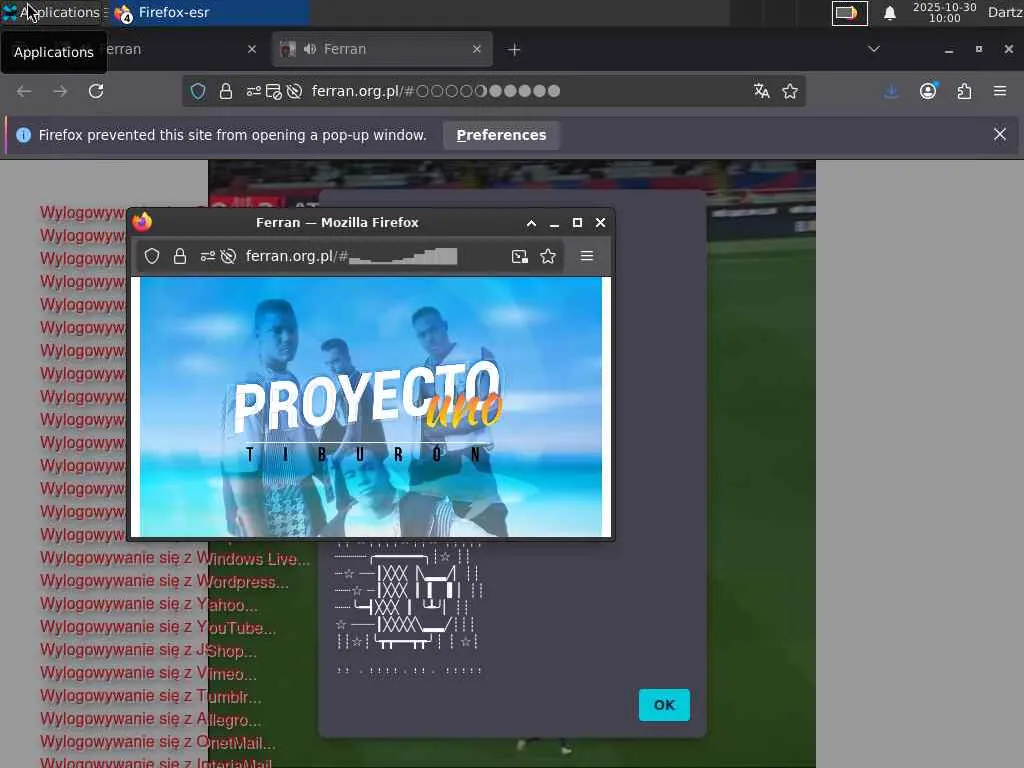Image resolution: width=1024 pixels, height=768 pixels.
Task: Click the picture-in-picture icon in the pop-up address bar
Action: tap(520, 256)
